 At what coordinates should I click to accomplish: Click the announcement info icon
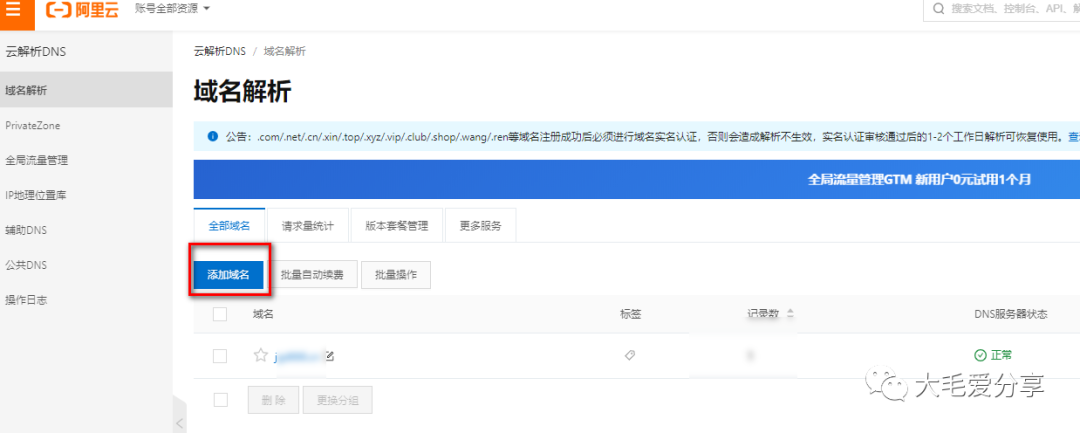tap(213, 137)
